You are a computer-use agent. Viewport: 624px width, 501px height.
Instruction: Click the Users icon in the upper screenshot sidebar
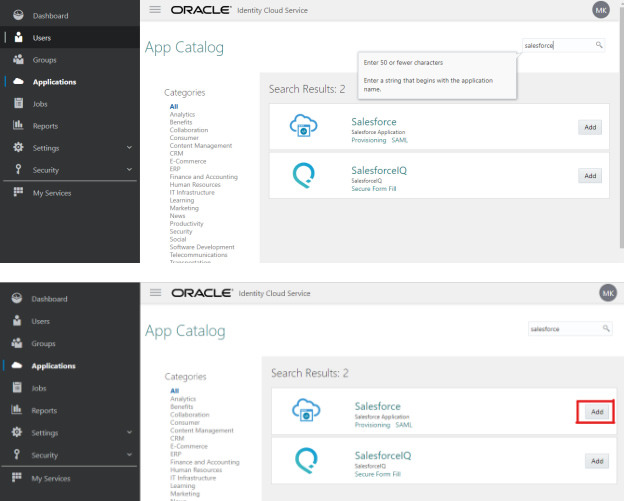coord(18,38)
